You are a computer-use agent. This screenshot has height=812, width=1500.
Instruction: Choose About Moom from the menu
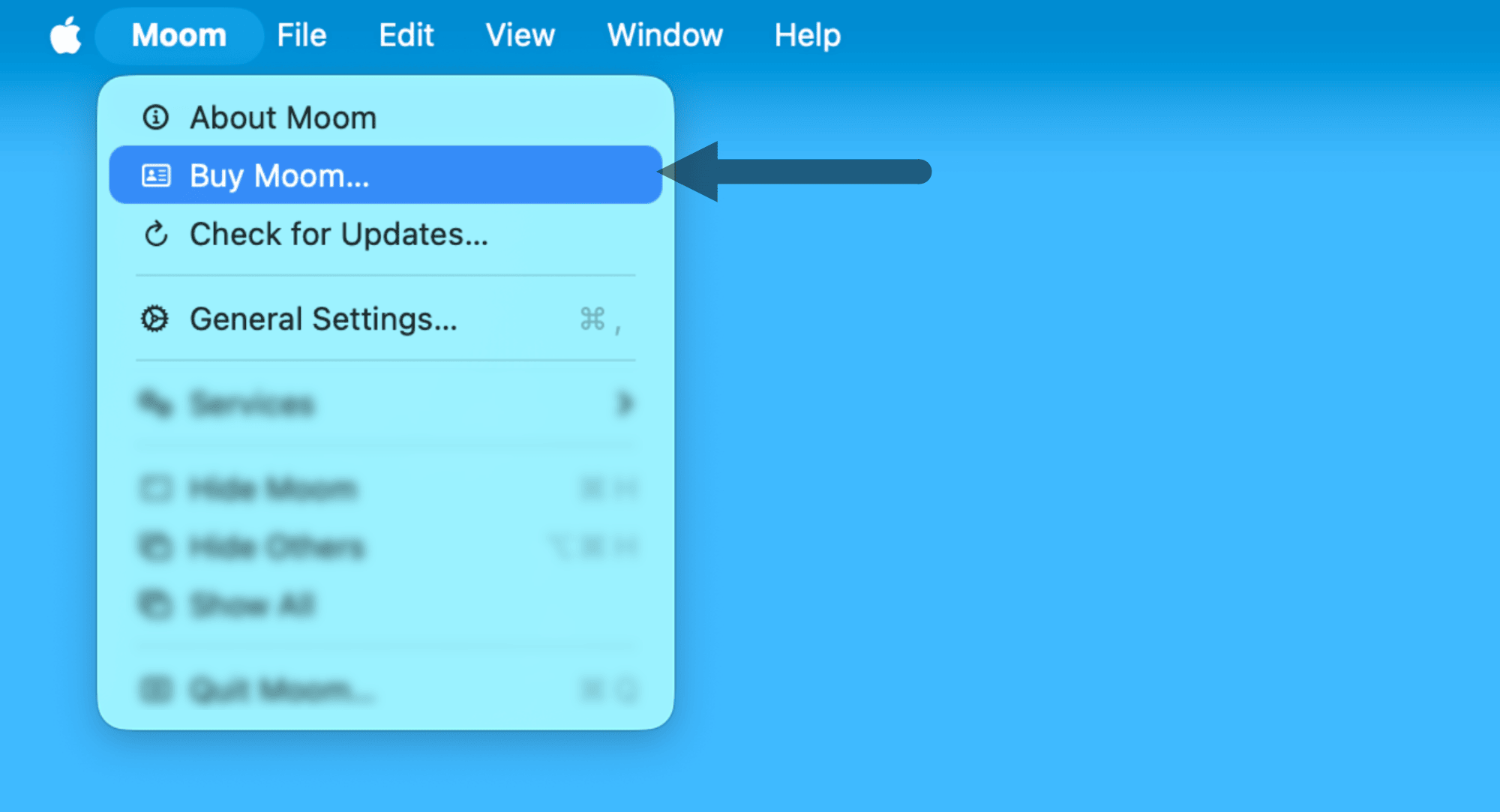385,118
